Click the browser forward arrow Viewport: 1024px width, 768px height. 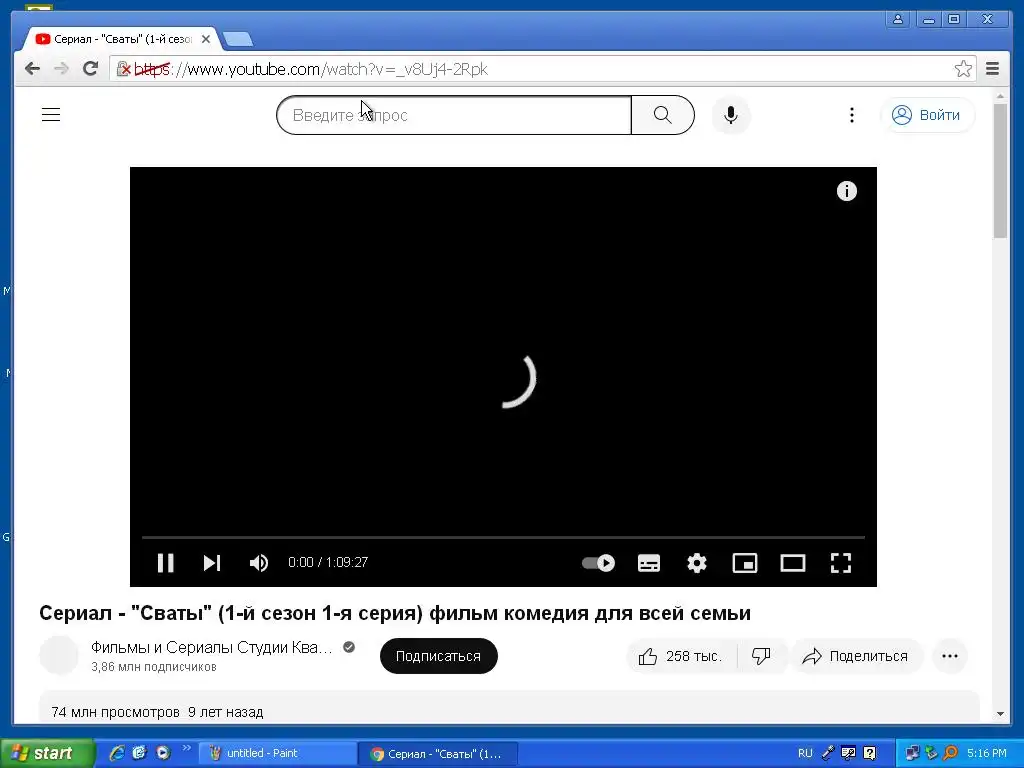61,69
